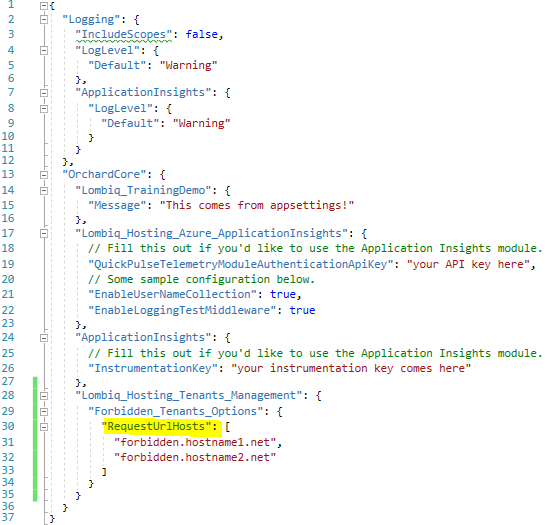Image resolution: width=547 pixels, height=525 pixels.
Task: Click "Warning" value on line 9
Action: (x=202, y=123)
